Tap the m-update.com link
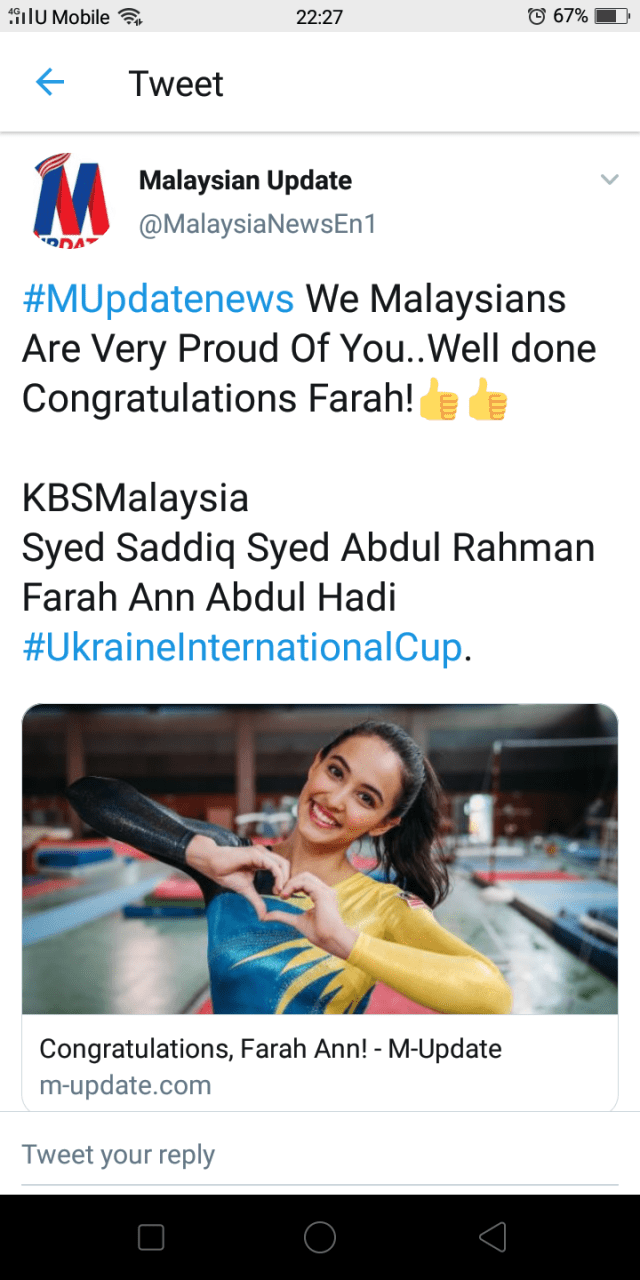Image resolution: width=640 pixels, height=1280 pixels. [x=125, y=1085]
